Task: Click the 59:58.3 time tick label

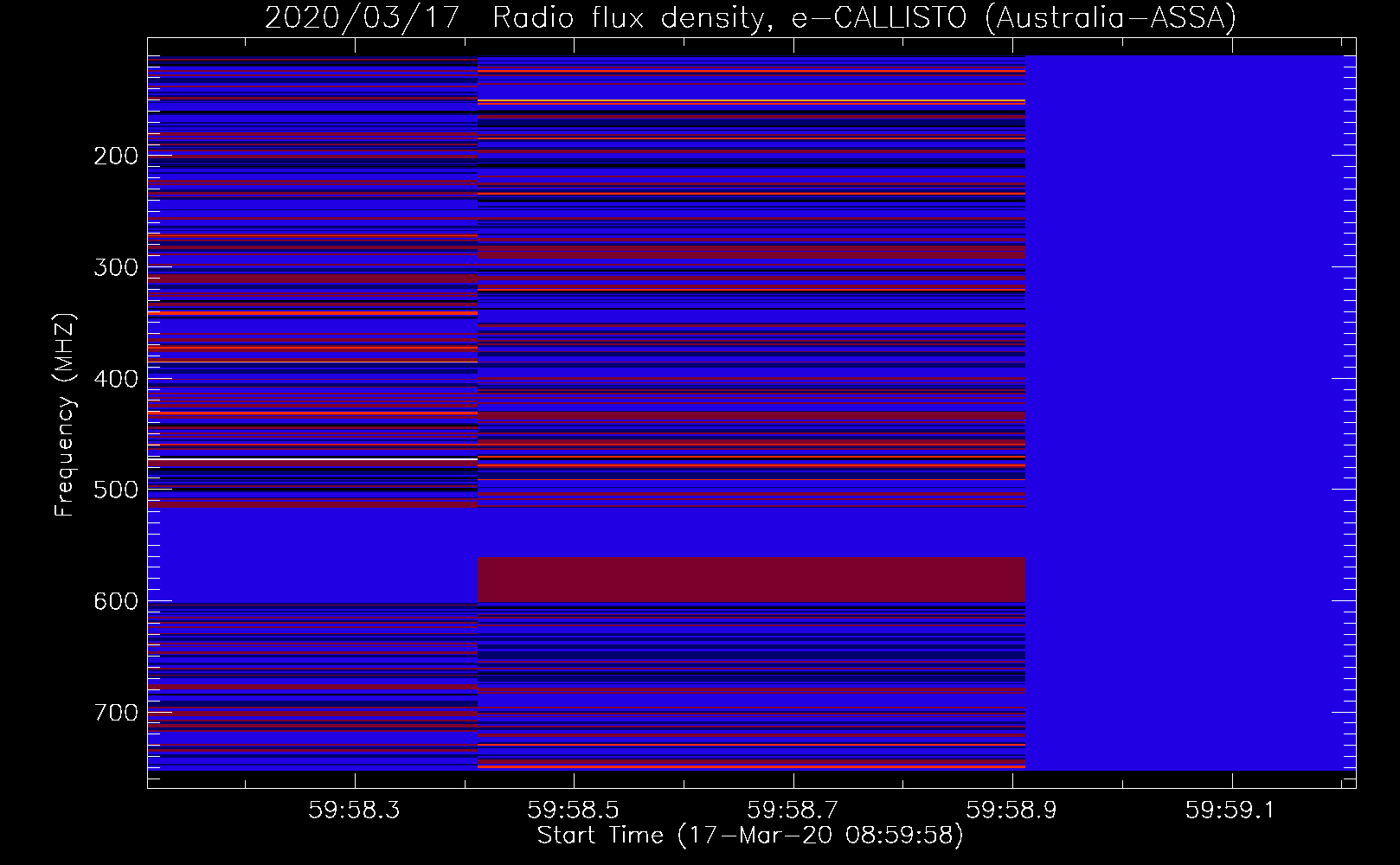Action: 354,810
